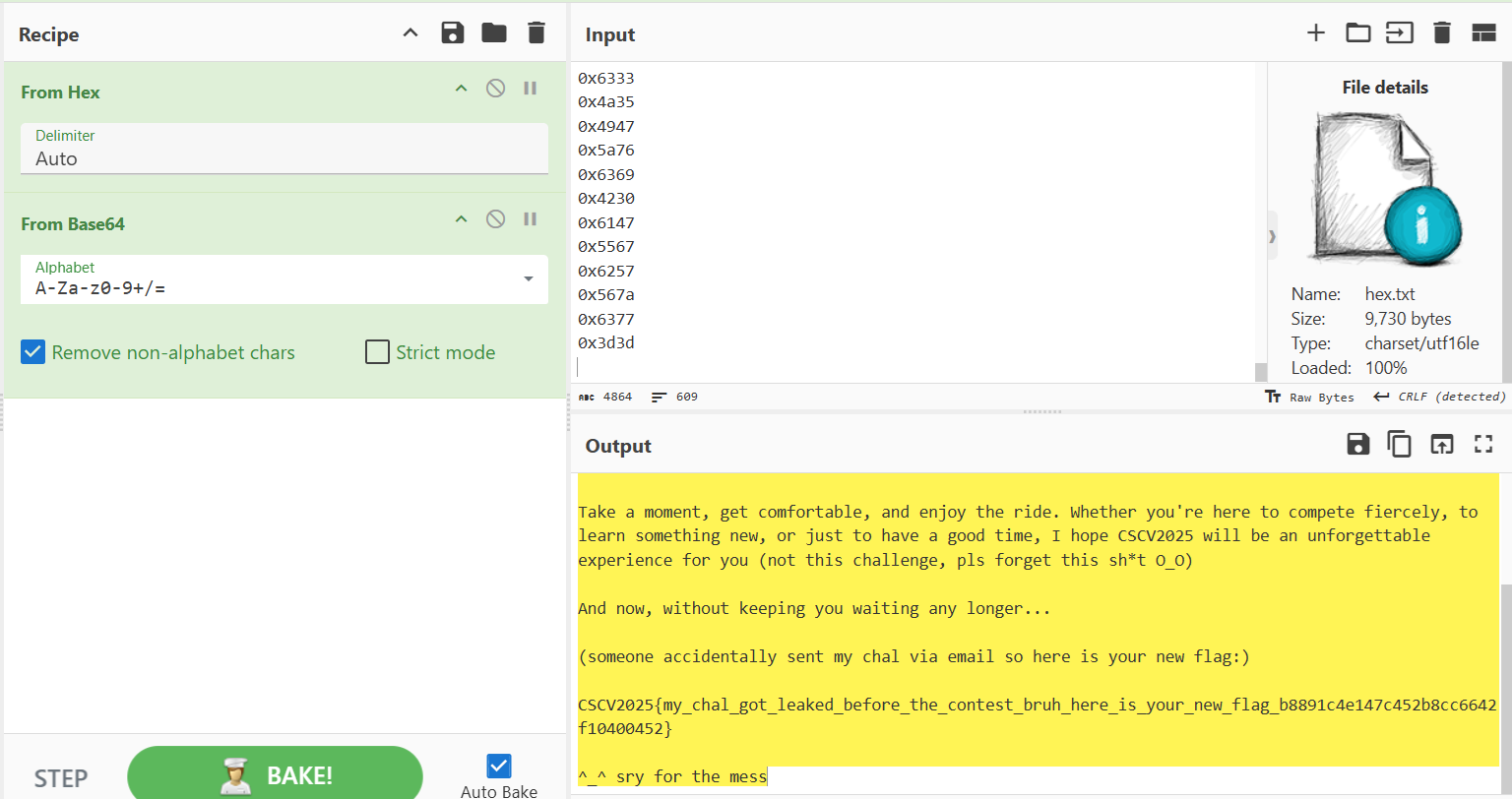Reset pane layout icon in Input header
1512x799 pixels.
point(1483,33)
